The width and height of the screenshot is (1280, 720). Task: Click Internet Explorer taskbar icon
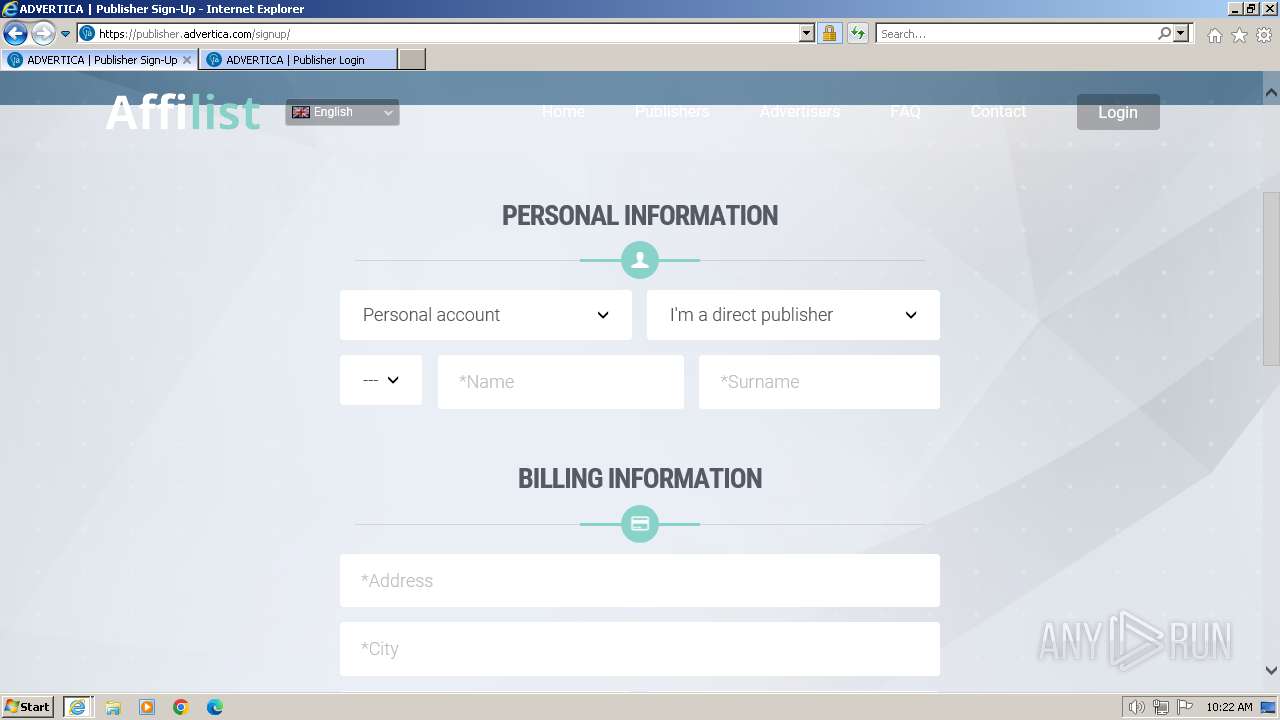[x=78, y=707]
